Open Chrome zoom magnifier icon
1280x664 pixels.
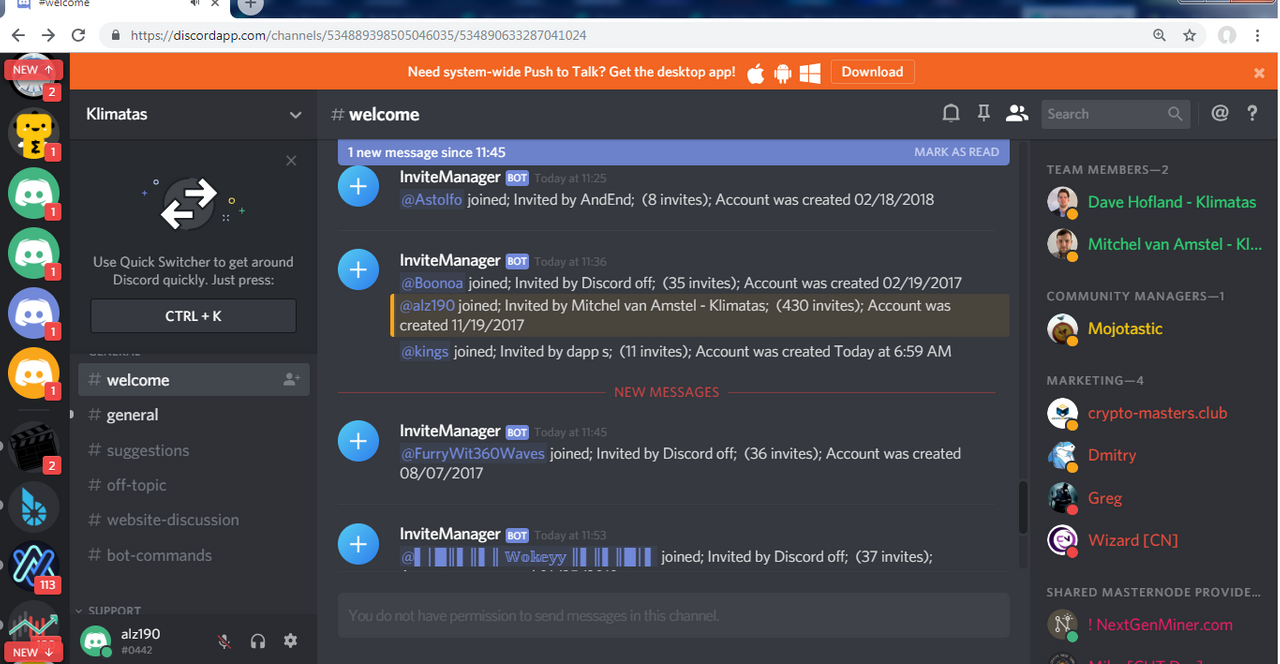click(1159, 35)
